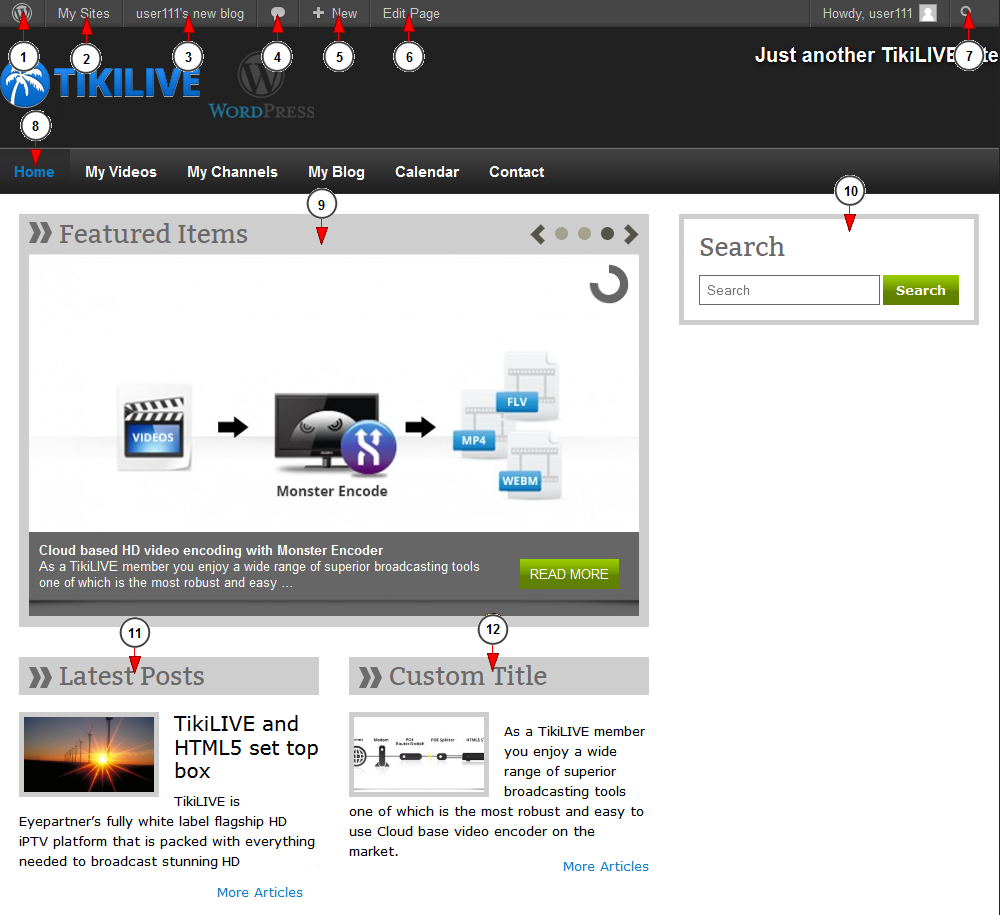Click the WordPress logo in admin bar
The height and width of the screenshot is (915, 1000).
click(x=22, y=13)
